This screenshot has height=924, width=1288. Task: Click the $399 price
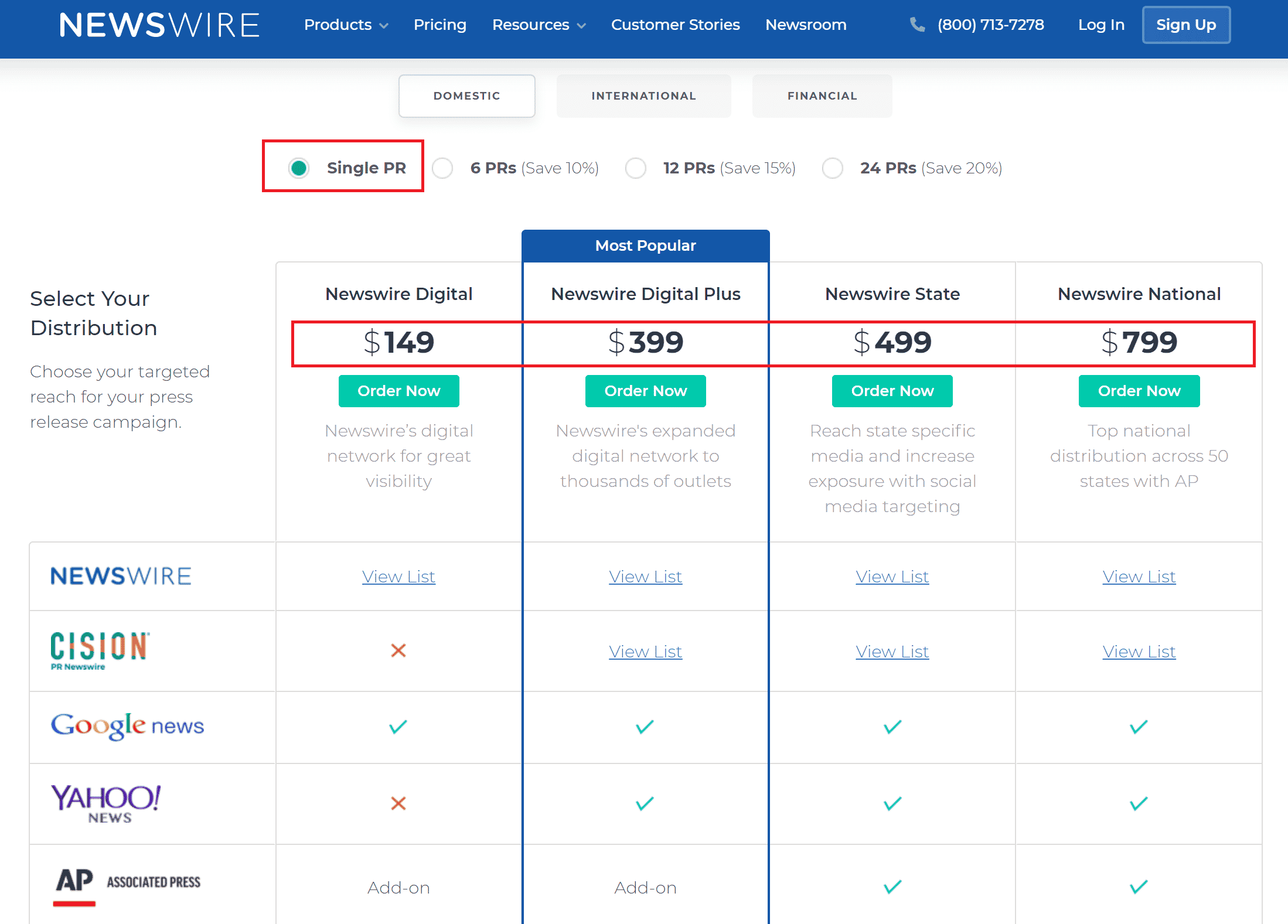click(x=645, y=342)
